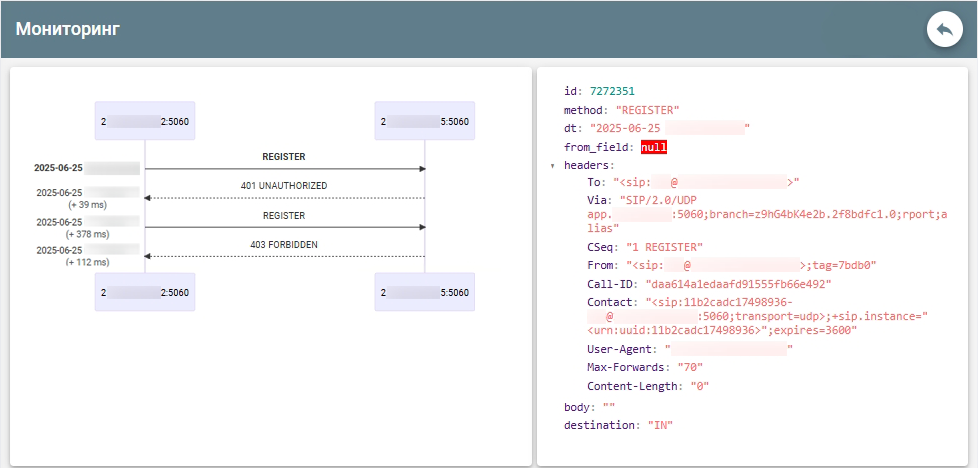Click the bottom-right node box ending 5:5060
Viewport: 978px width, 468px height.
pos(424,292)
